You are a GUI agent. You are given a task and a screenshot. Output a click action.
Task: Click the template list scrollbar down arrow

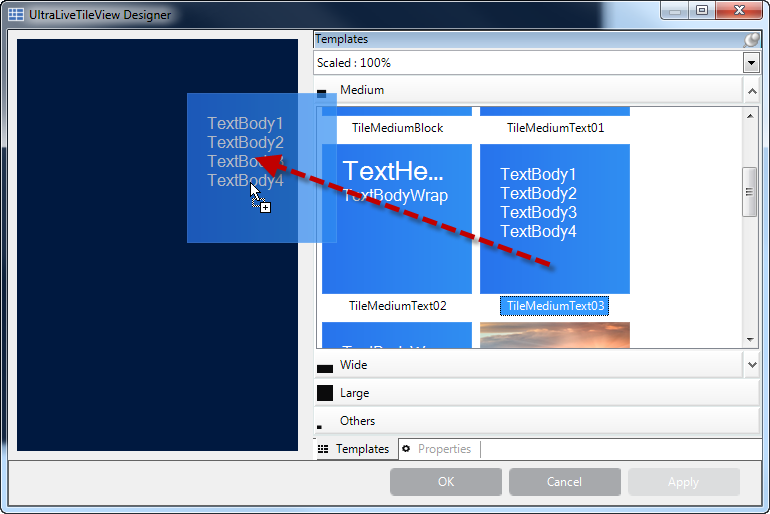tap(750, 341)
